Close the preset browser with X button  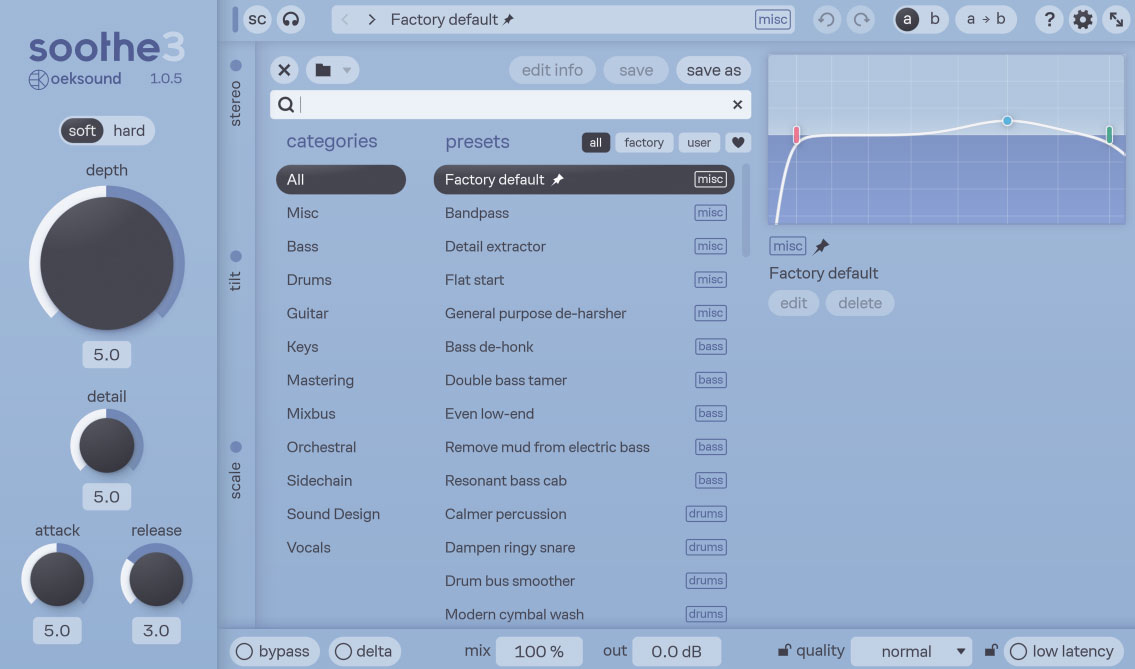[284, 70]
